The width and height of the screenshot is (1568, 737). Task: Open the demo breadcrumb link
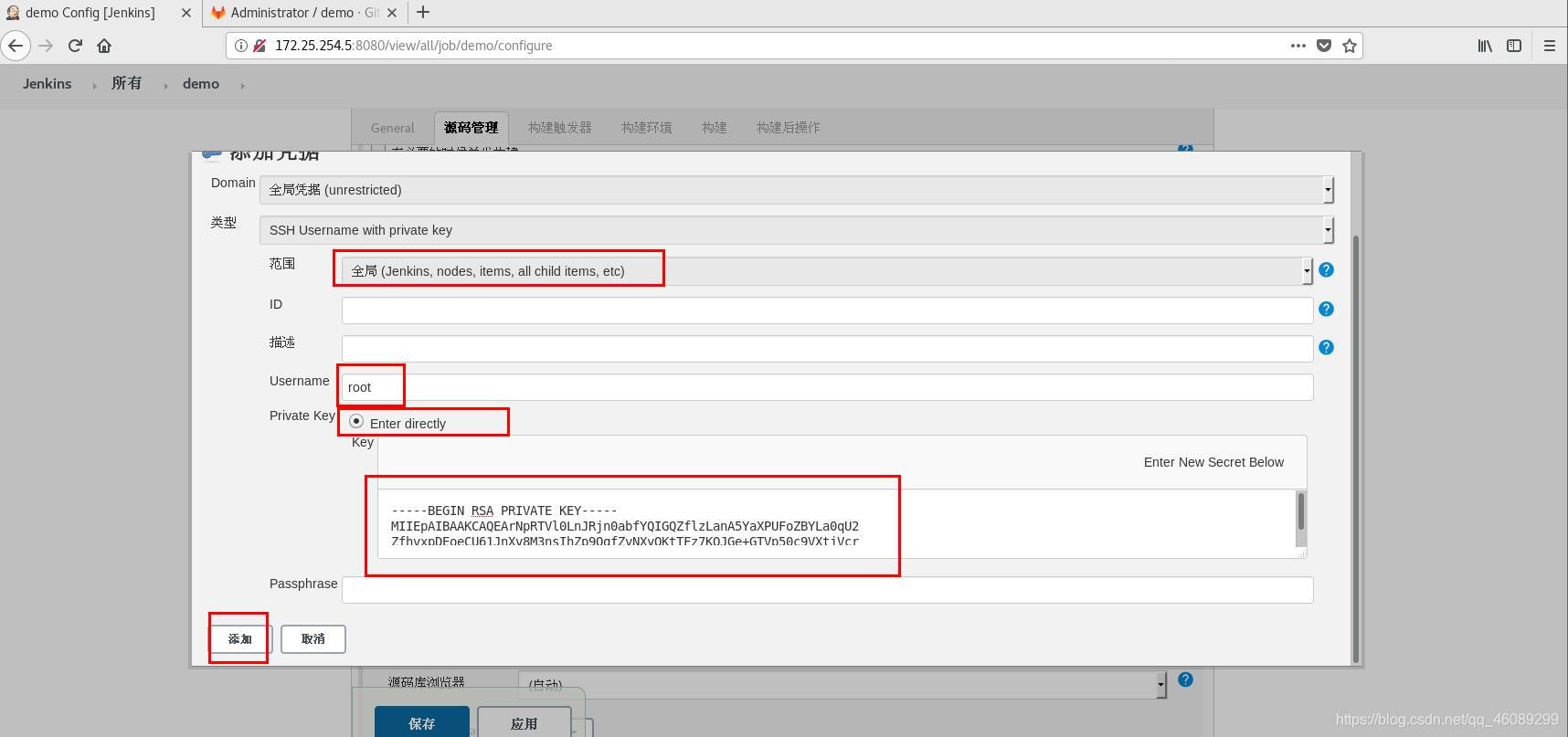[x=201, y=84]
